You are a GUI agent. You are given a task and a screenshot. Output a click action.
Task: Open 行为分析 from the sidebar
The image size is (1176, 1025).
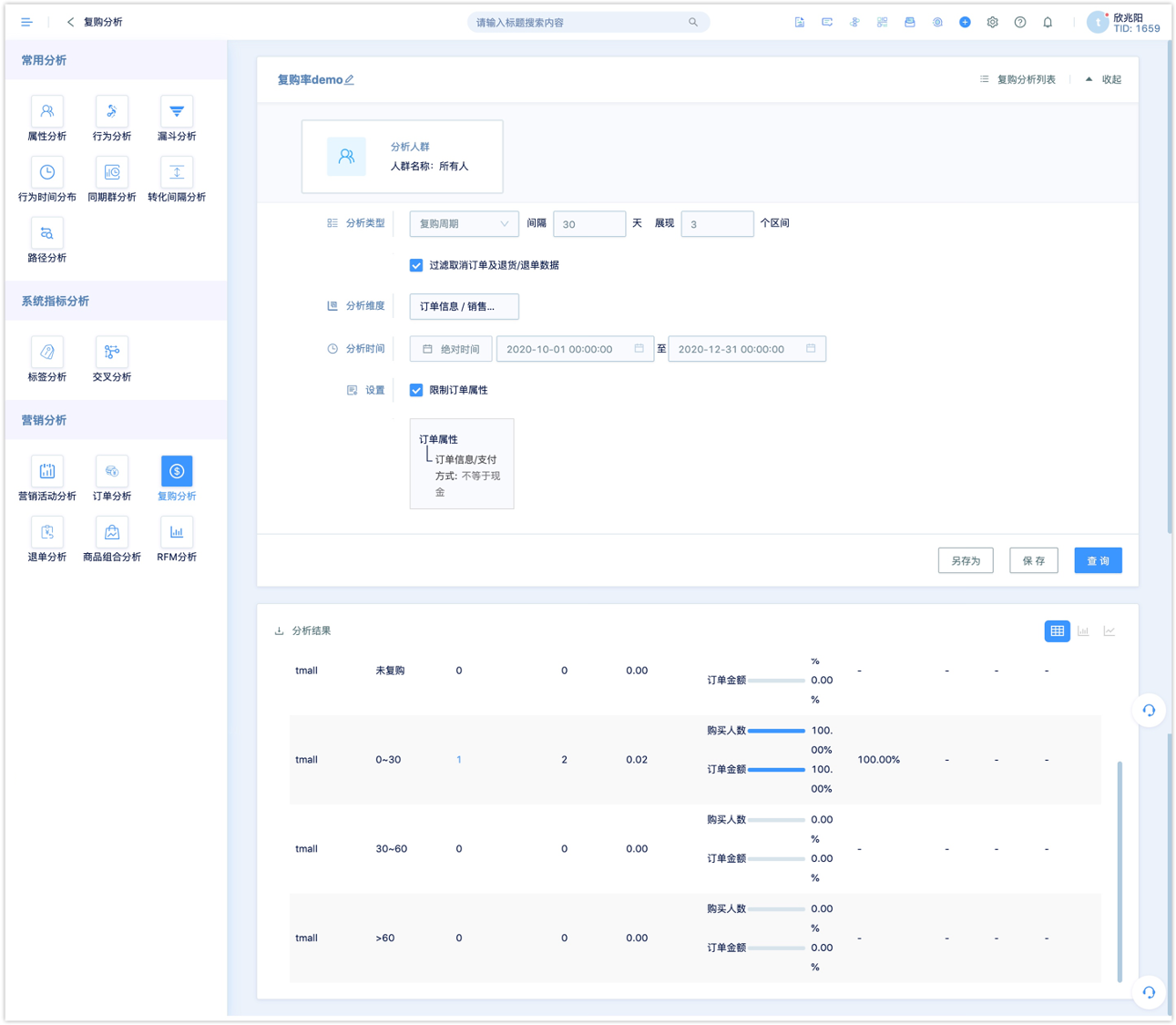[x=111, y=119]
